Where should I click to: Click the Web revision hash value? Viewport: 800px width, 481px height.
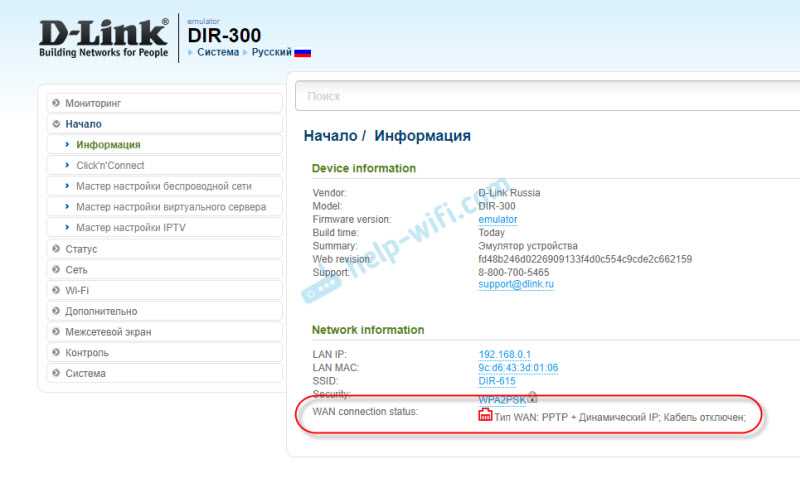coord(585,259)
